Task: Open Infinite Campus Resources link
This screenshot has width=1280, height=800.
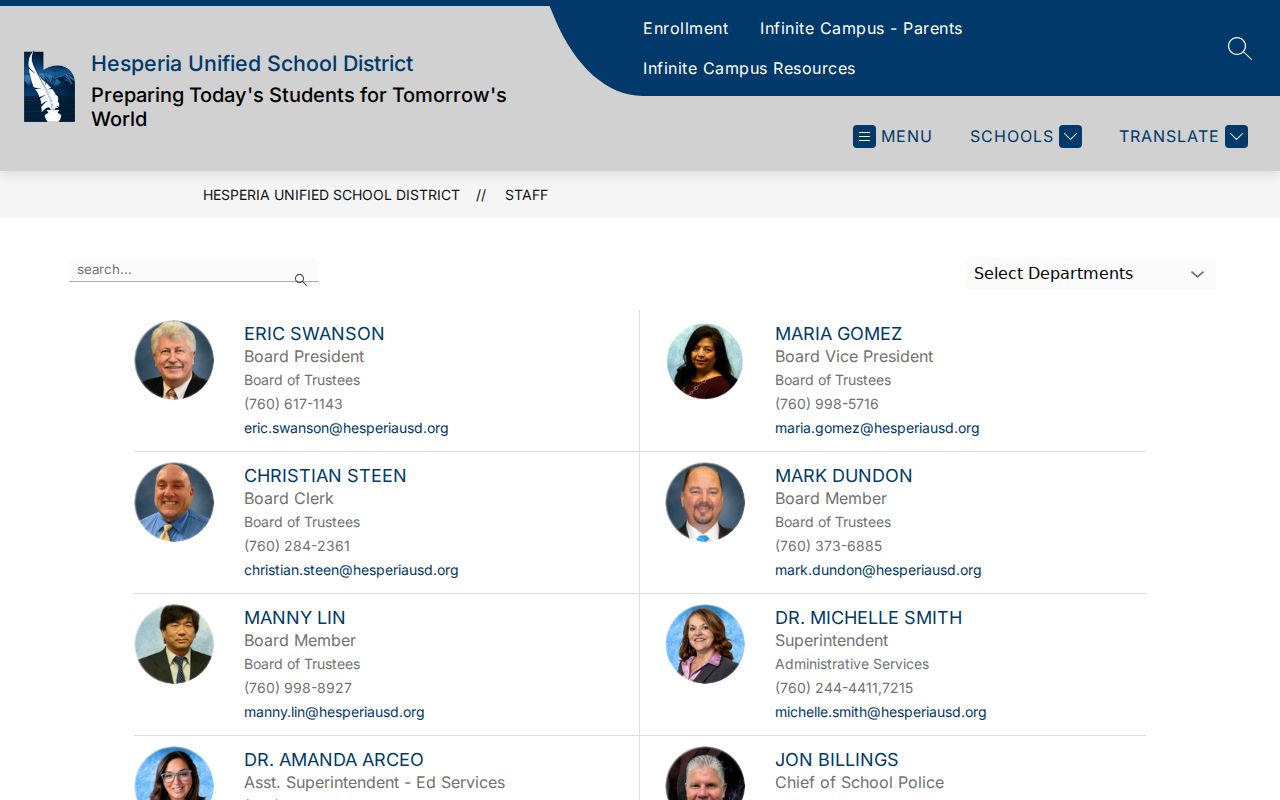Action: [x=749, y=69]
